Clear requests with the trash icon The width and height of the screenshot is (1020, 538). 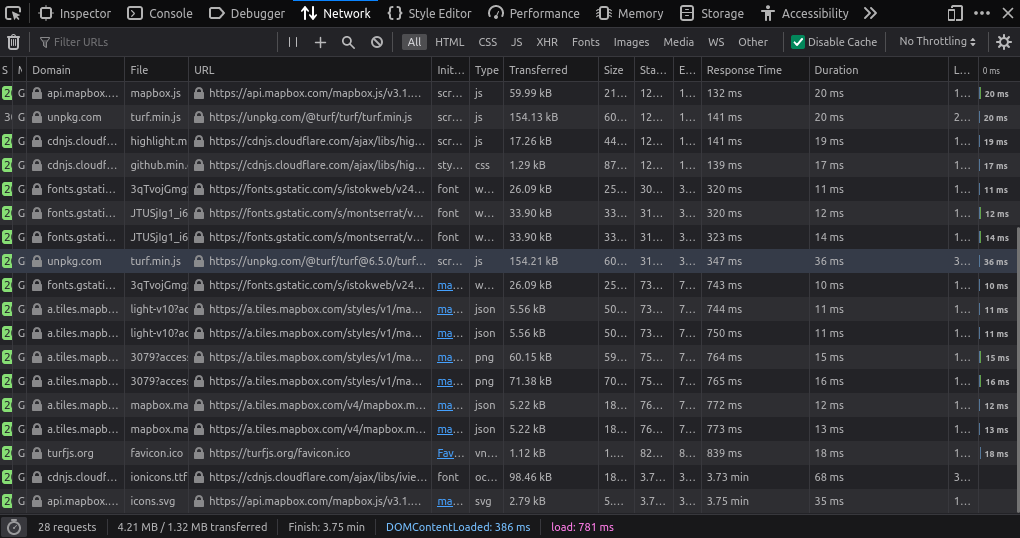[13, 42]
